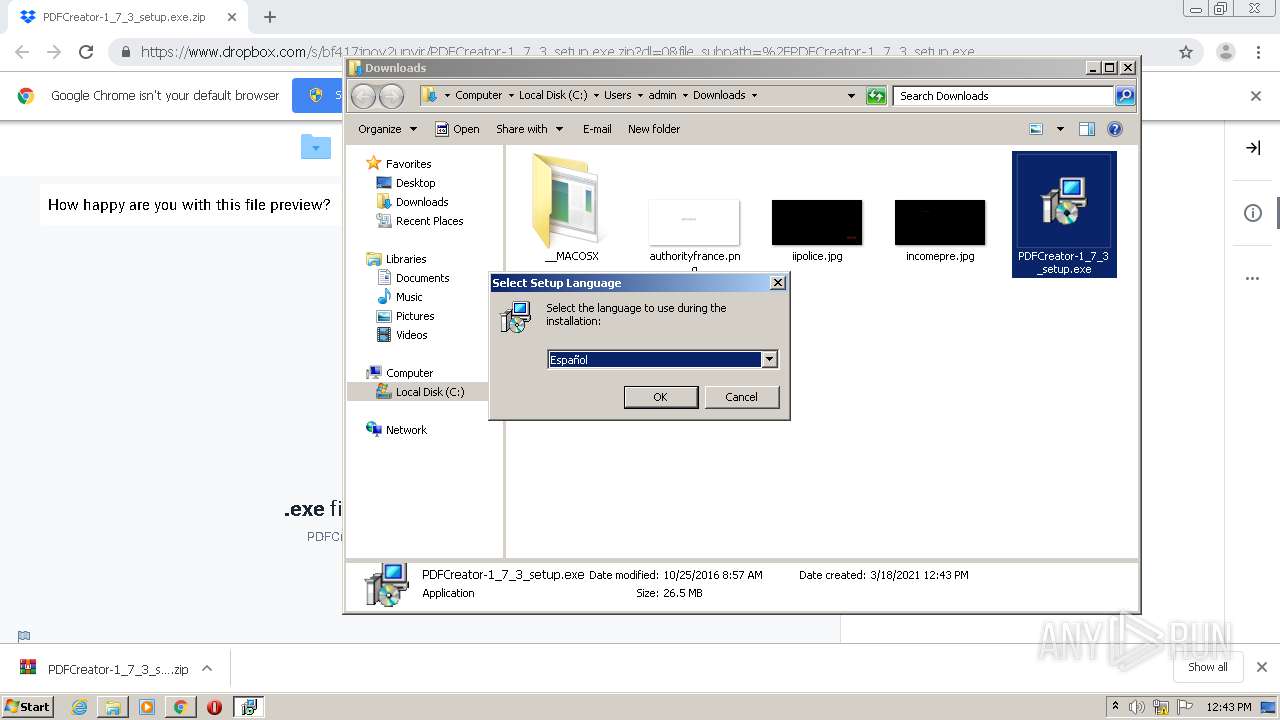This screenshot has height=720, width=1280.
Task: Click Computer in the address breadcrumb
Action: pyautogui.click(x=478, y=96)
